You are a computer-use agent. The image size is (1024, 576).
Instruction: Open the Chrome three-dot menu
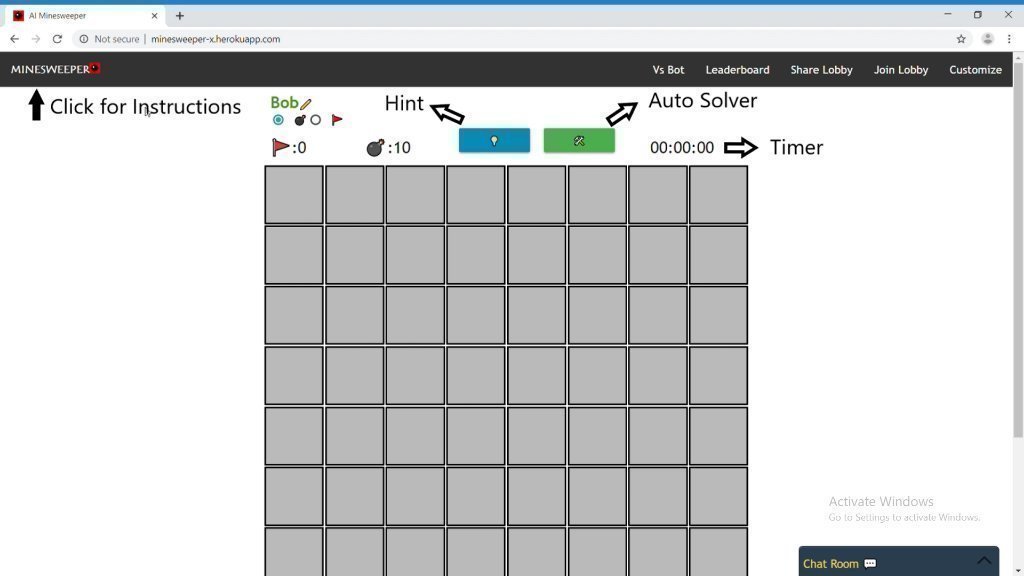1009,39
